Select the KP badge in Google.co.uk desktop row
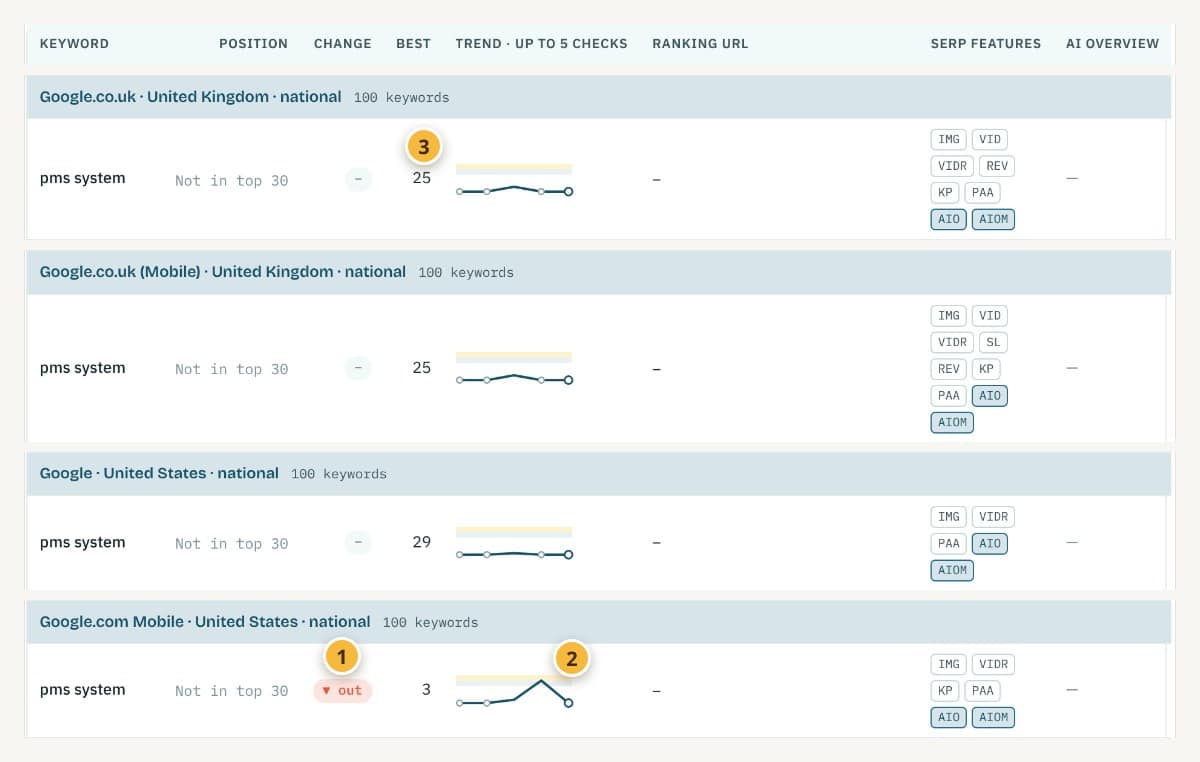The width and height of the screenshot is (1200, 762). pyautogui.click(x=945, y=192)
